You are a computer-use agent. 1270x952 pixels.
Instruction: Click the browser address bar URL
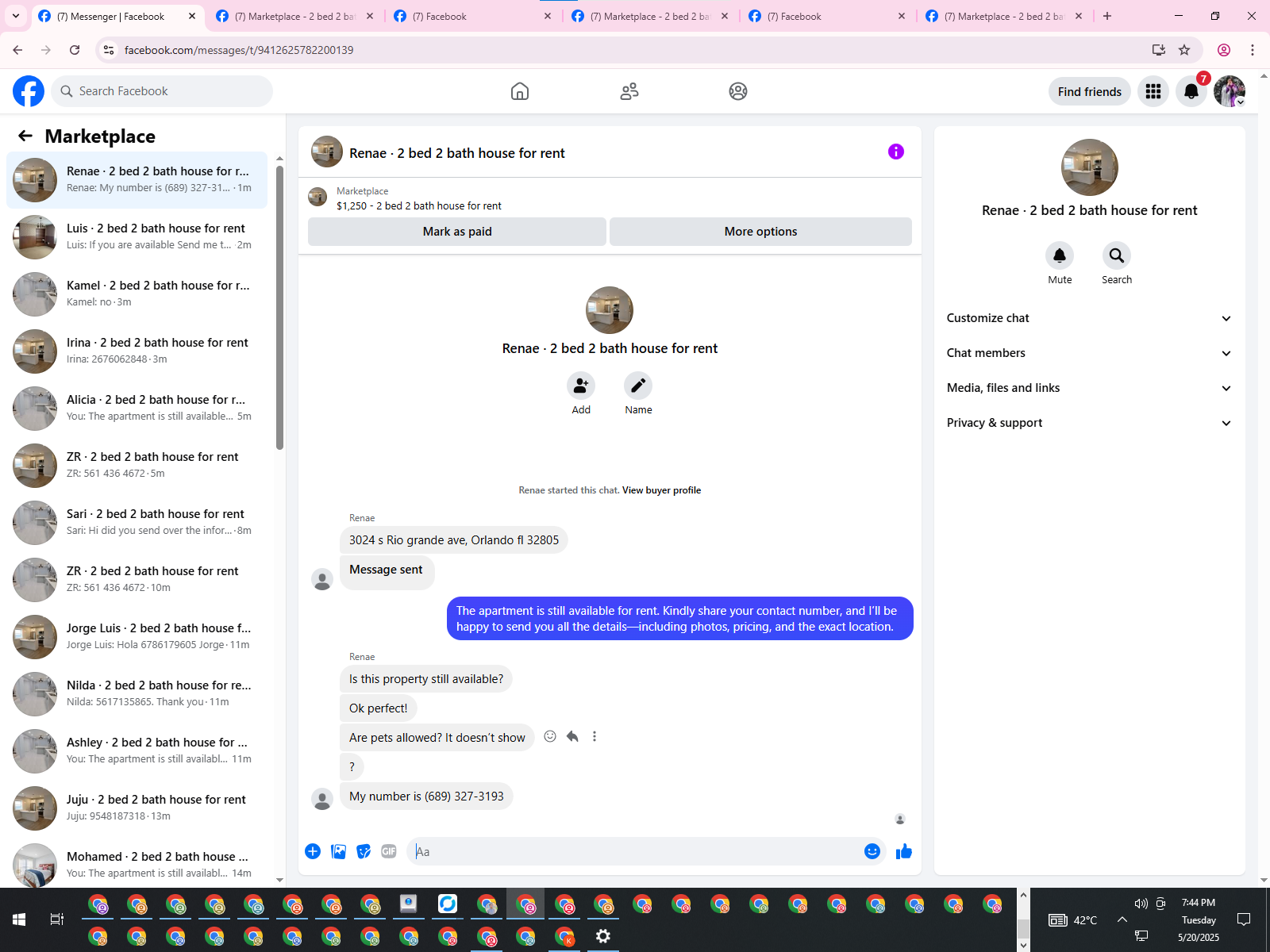click(239, 50)
